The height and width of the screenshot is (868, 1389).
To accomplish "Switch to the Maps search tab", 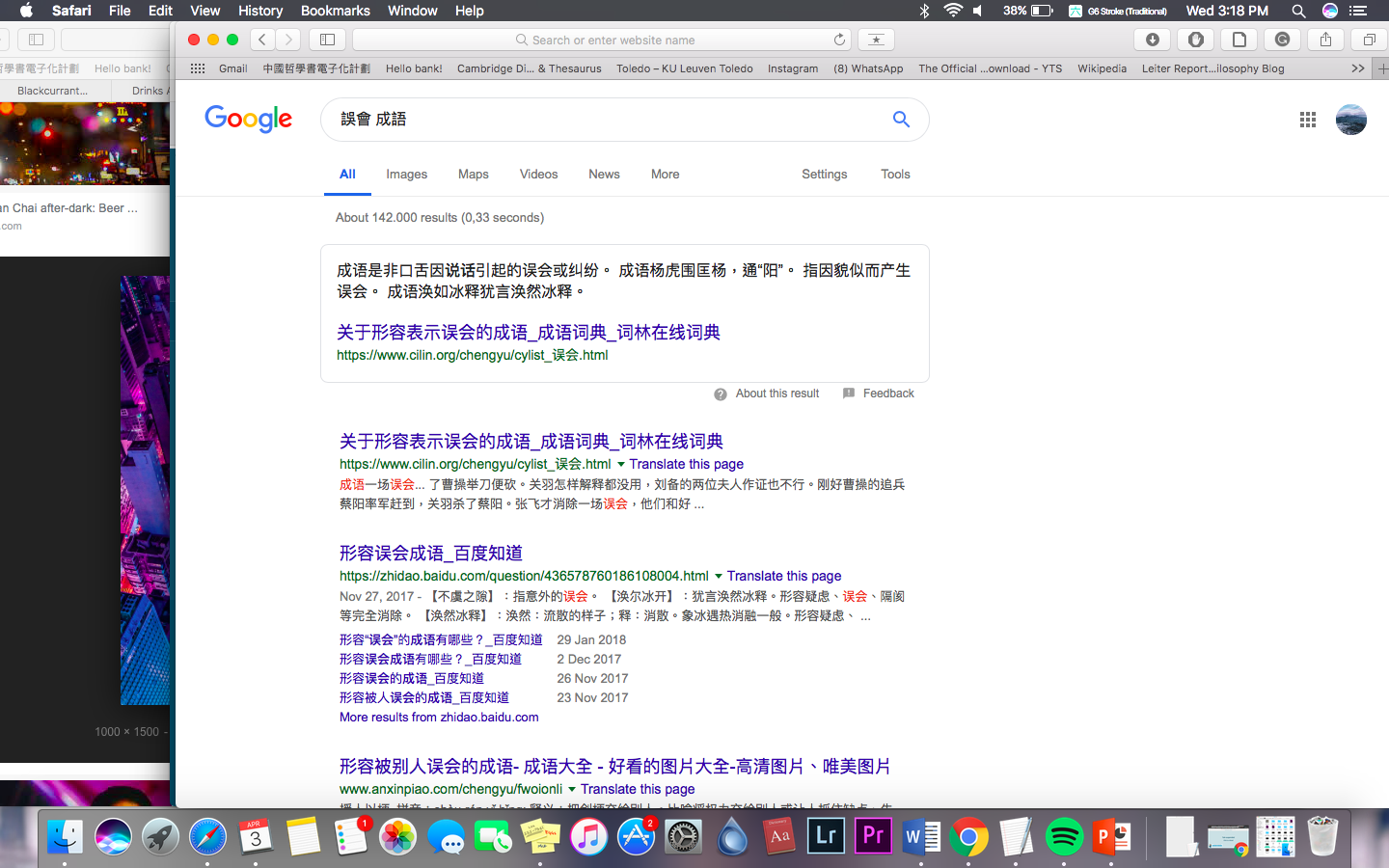I will 473,175.
